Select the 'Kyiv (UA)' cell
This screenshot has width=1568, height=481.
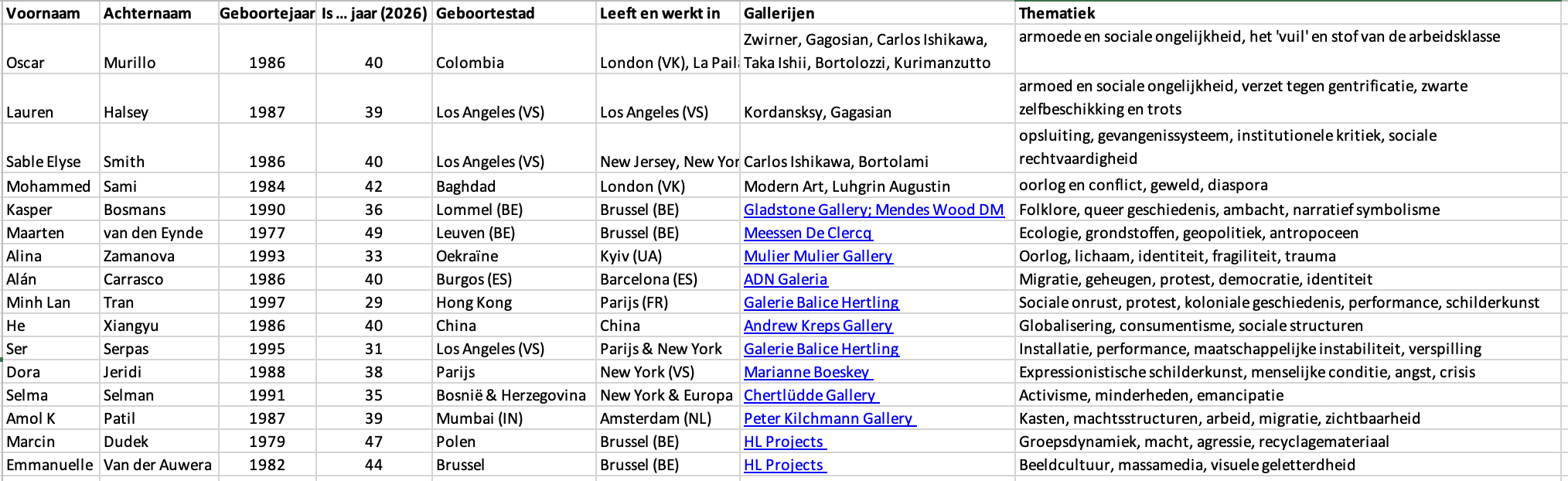point(668,256)
